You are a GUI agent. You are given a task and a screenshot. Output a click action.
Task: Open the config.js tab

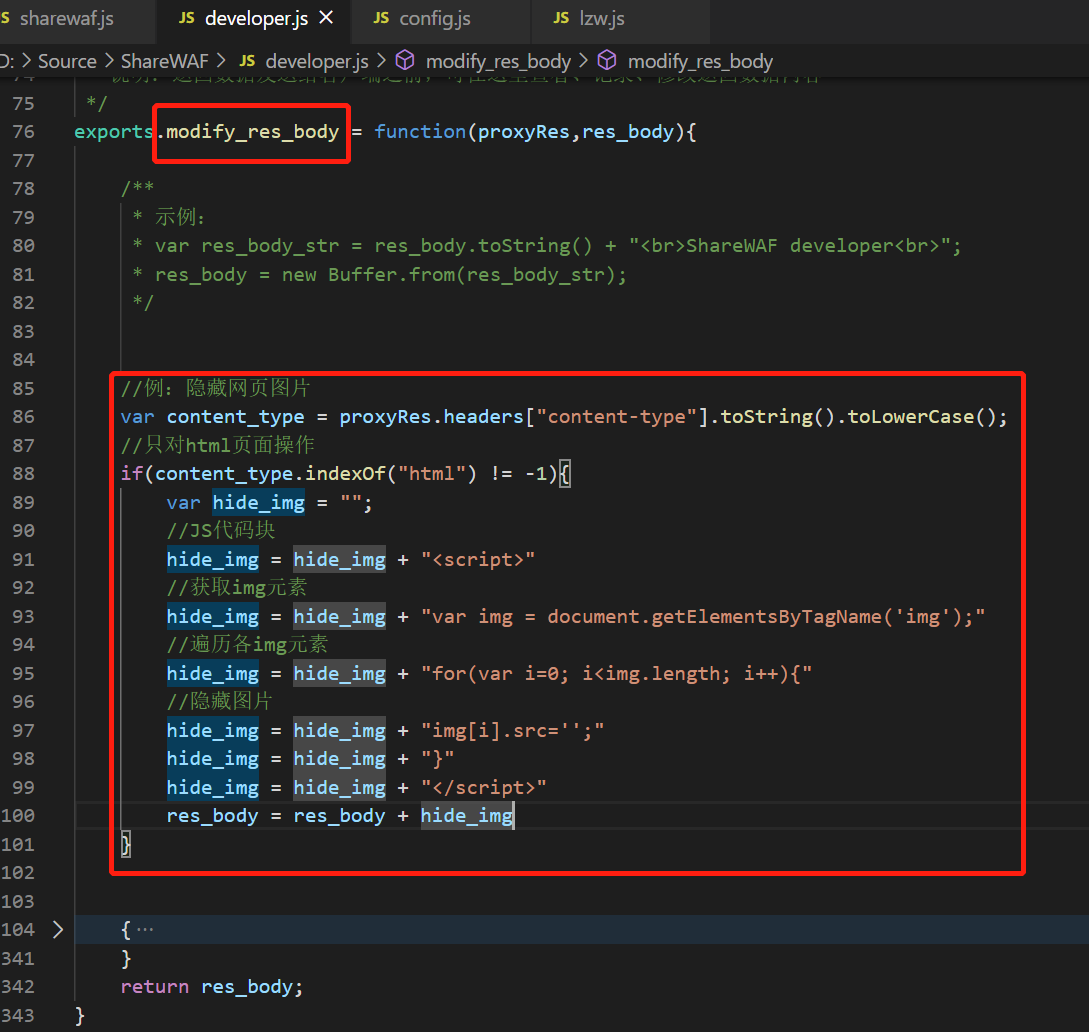[x=435, y=19]
